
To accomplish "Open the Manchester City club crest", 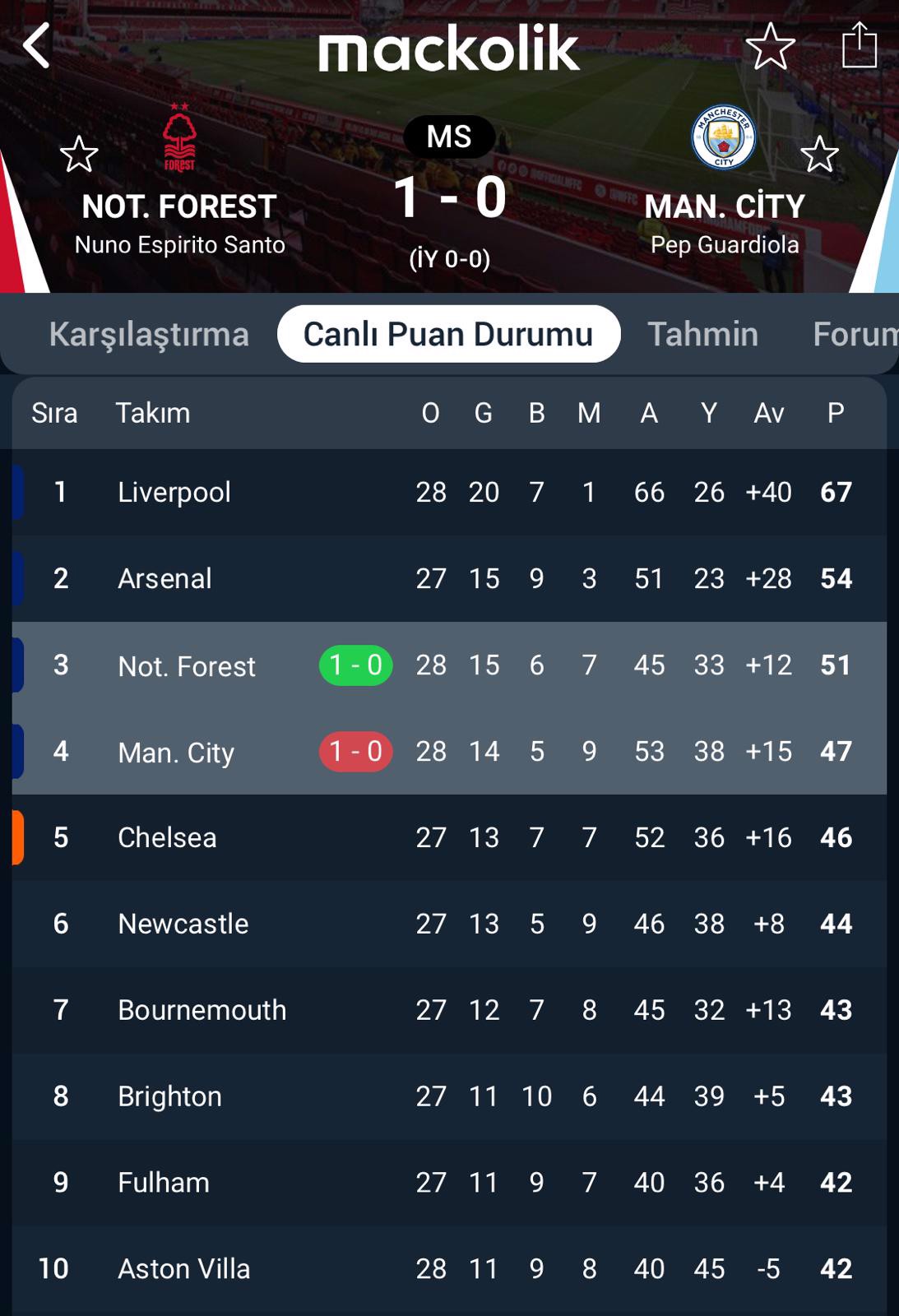I will [x=723, y=137].
